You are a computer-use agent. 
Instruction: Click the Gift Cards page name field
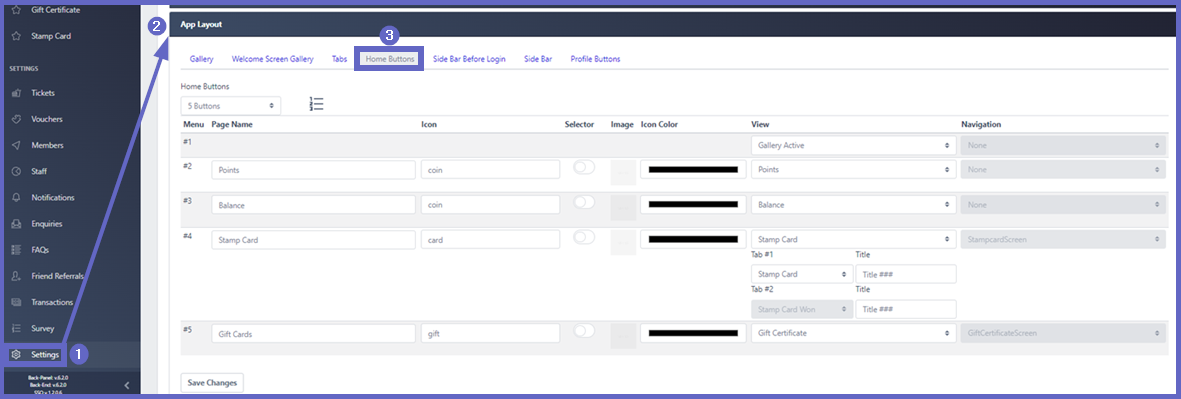click(313, 333)
